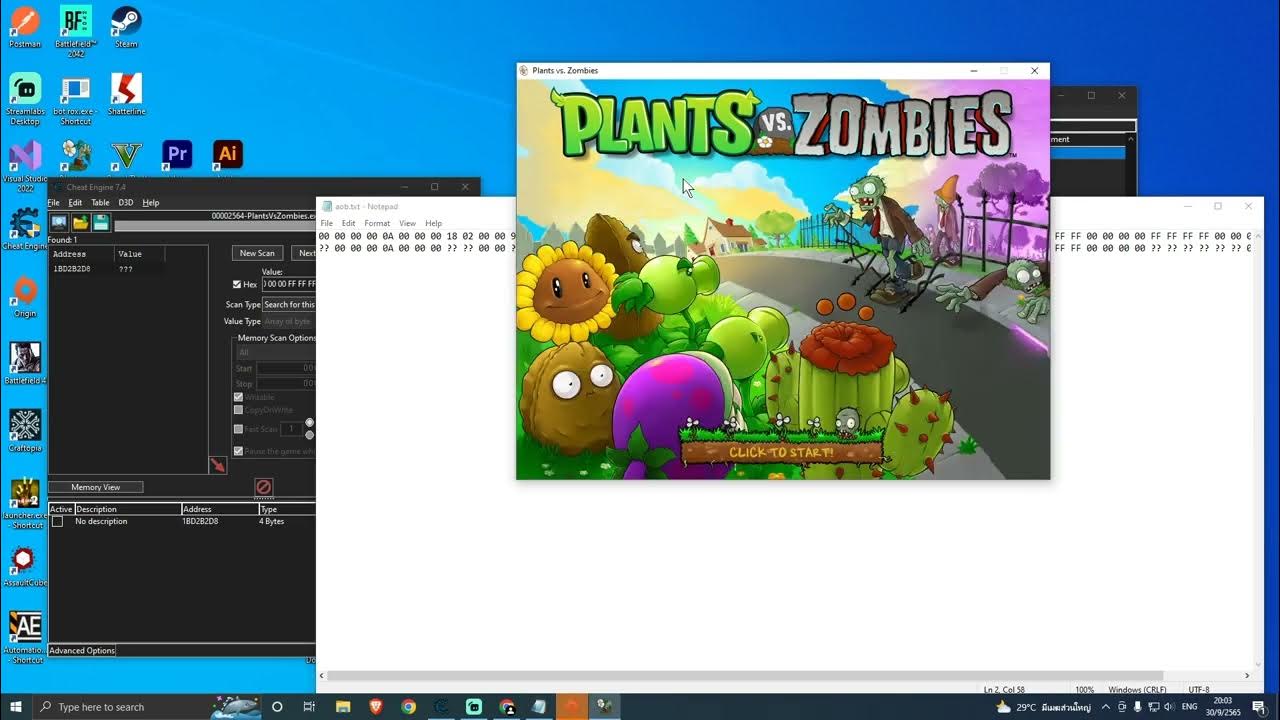
Task: Open the D3D menu in Cheat Engine
Action: pyautogui.click(x=126, y=202)
